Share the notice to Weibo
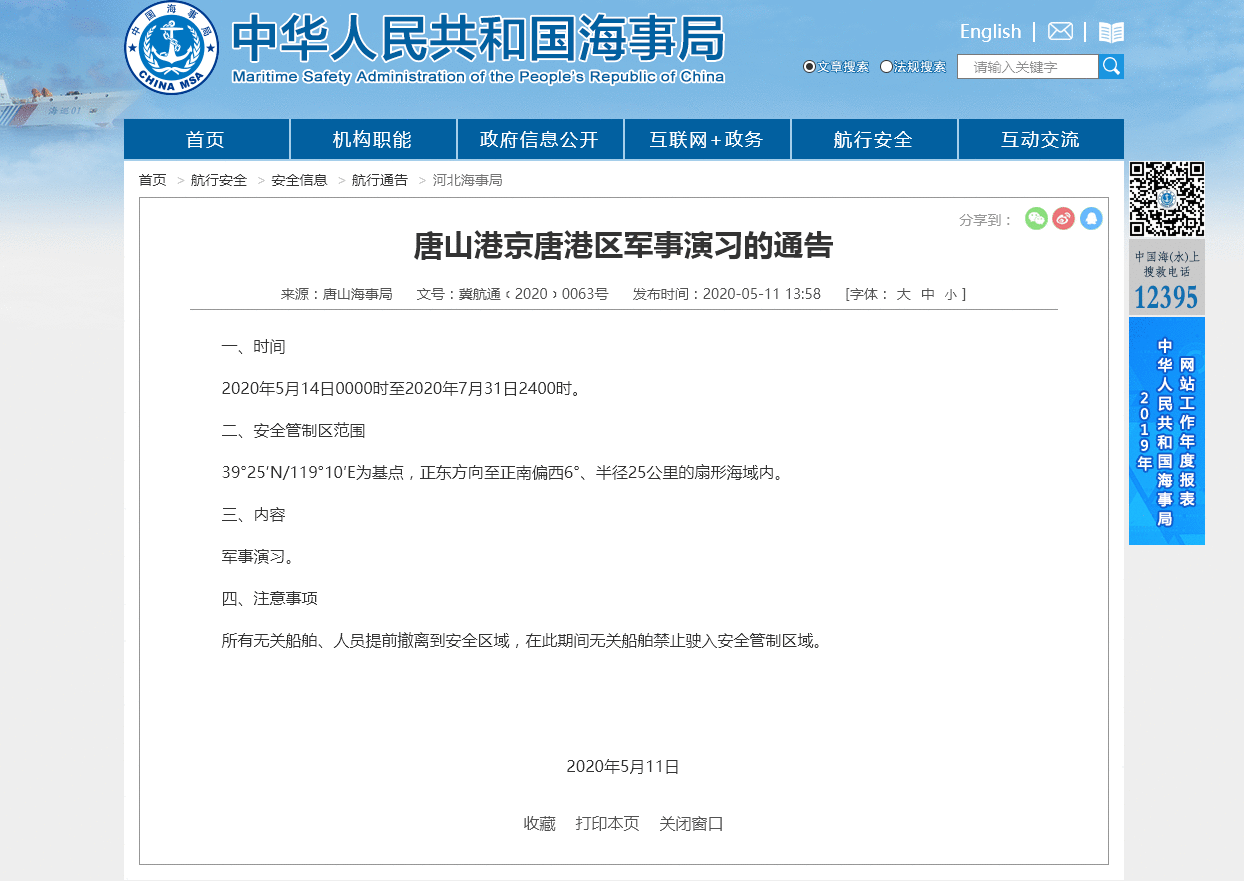 click(x=1064, y=218)
